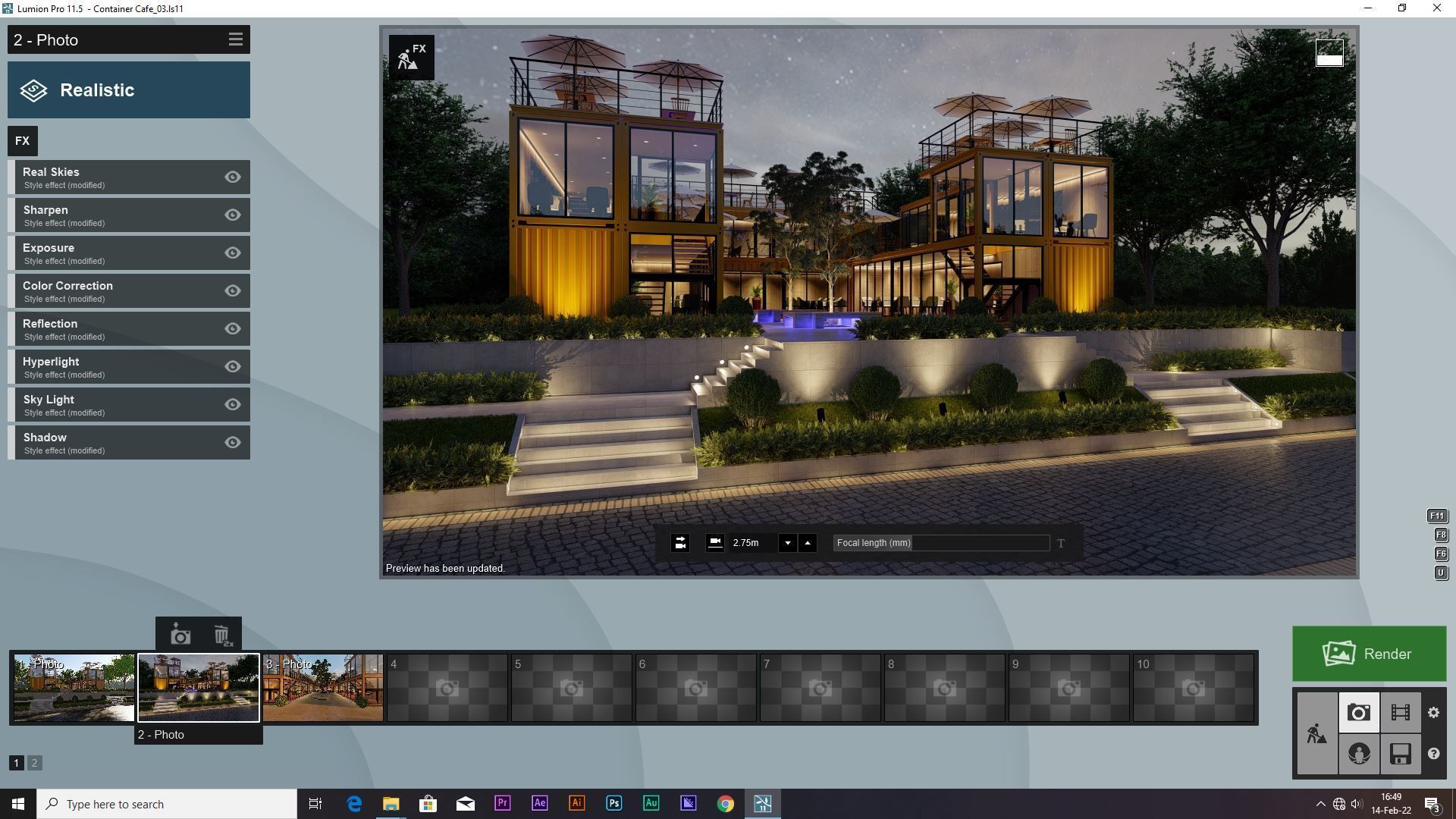
Task: Click the help question mark icon
Action: click(1433, 754)
